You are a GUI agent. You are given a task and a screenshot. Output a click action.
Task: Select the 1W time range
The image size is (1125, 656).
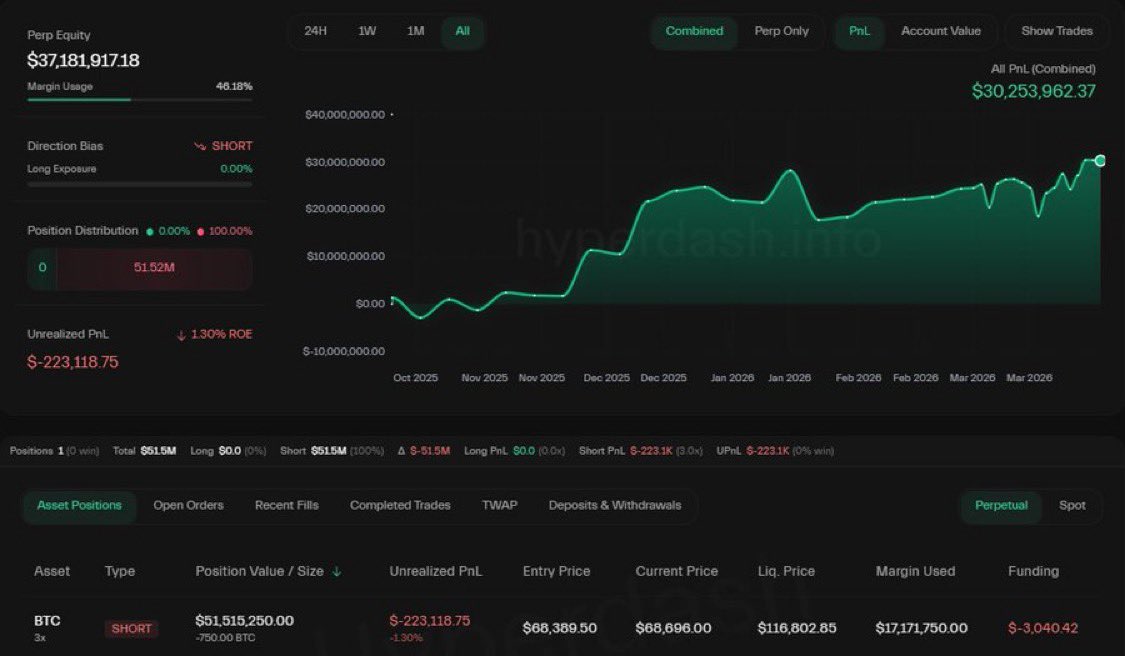pos(367,31)
